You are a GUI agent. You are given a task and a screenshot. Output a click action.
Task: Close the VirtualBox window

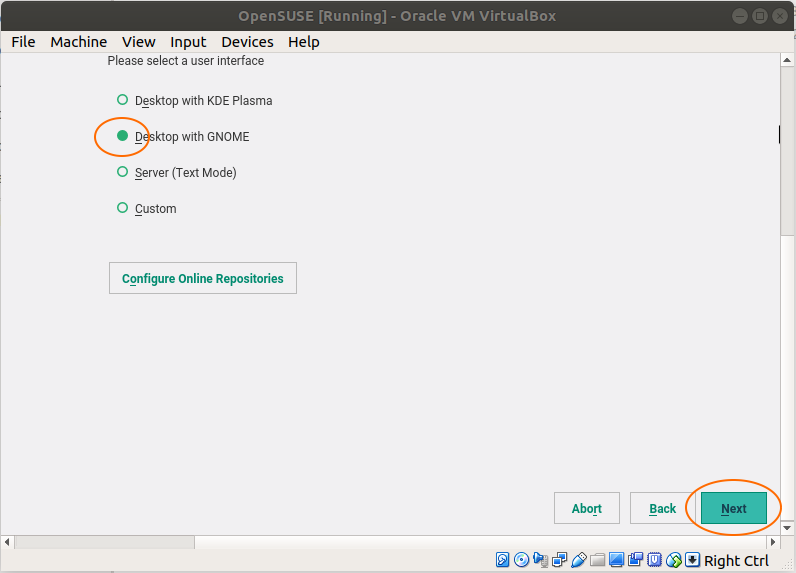pyautogui.click(x=780, y=16)
